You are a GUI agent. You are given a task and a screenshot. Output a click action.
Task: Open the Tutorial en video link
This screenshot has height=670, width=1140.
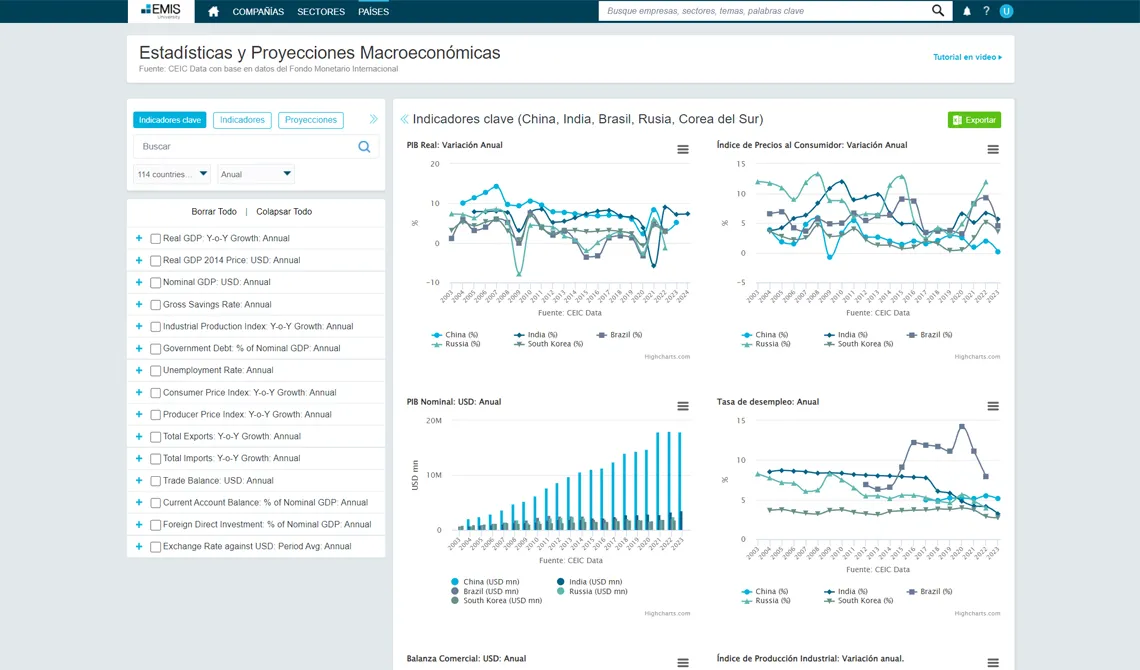[967, 57]
